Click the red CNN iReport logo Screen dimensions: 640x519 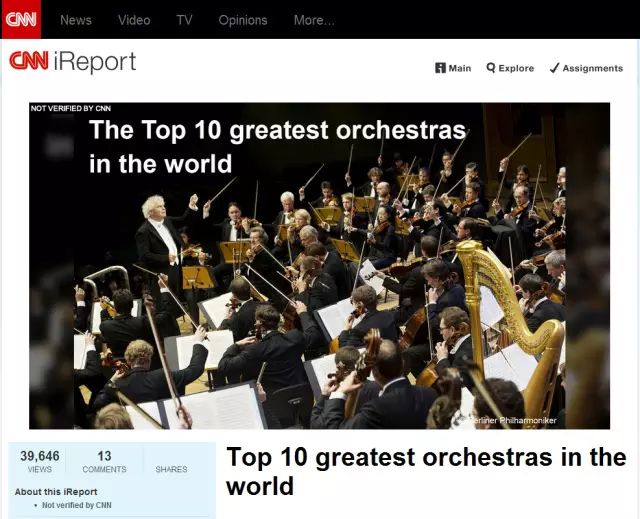point(73,62)
